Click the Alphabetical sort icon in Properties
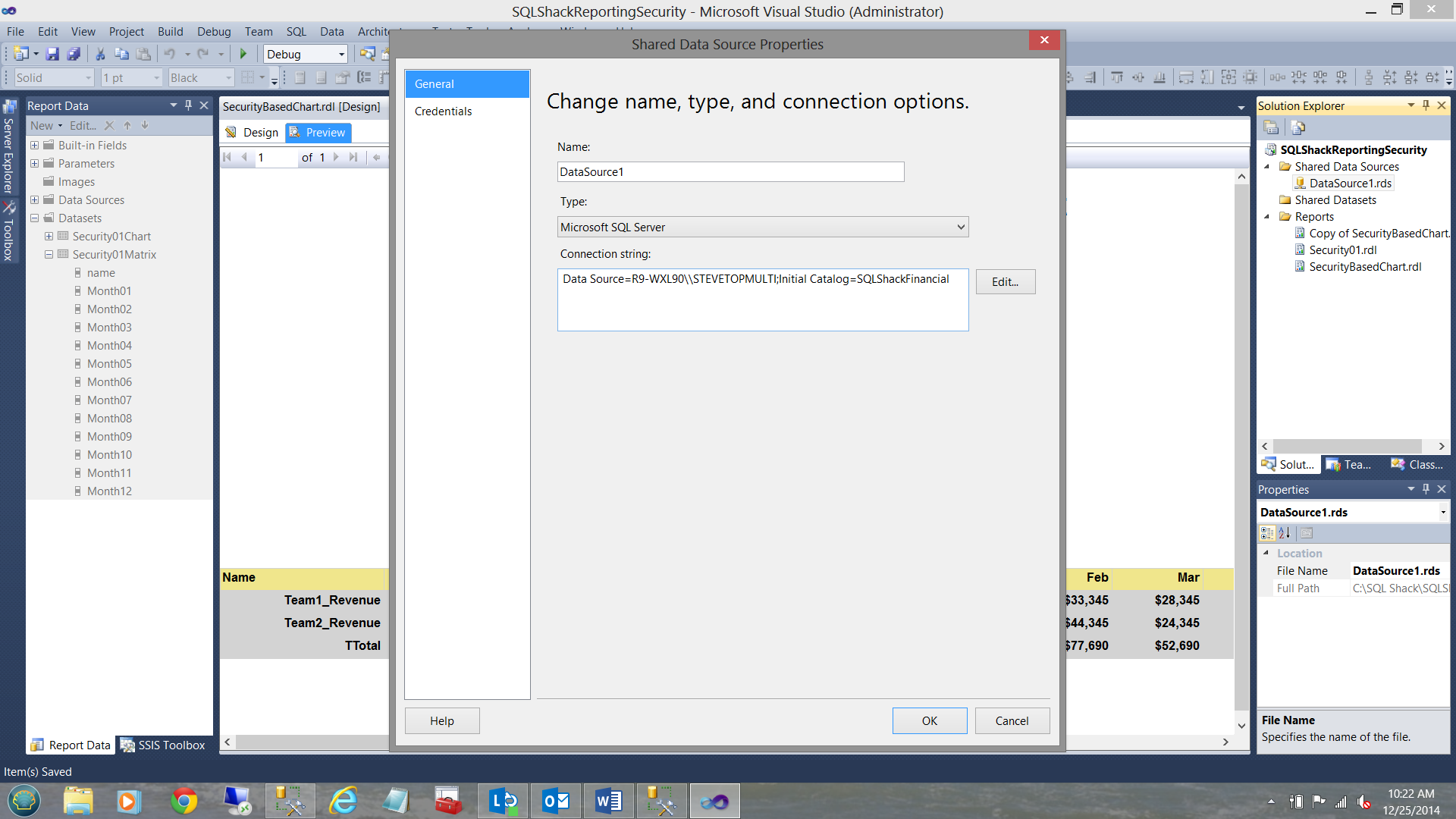This screenshot has height=819, width=1456. [1285, 533]
